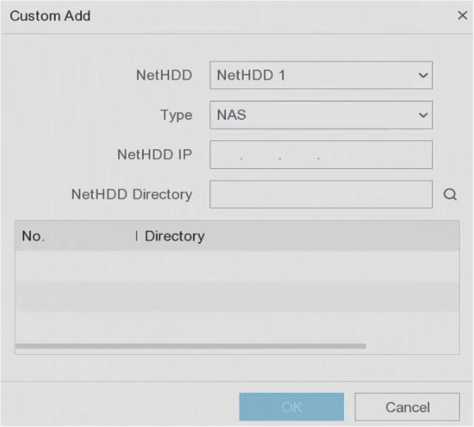Click the search icon beside NetHDD Directory
The height and width of the screenshot is (427, 474).
[450, 194]
